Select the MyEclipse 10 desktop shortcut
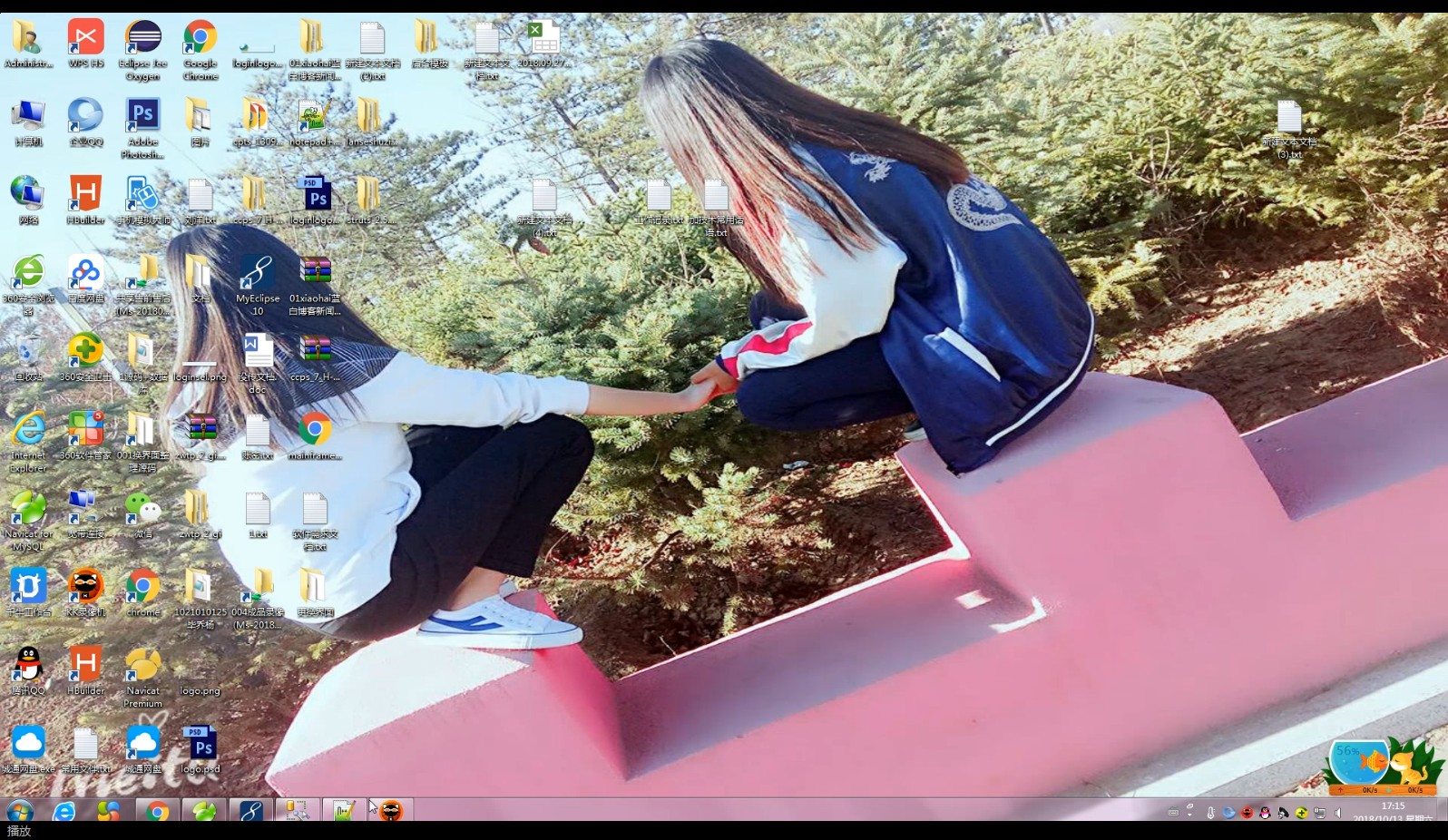The image size is (1448, 840). 258,285
